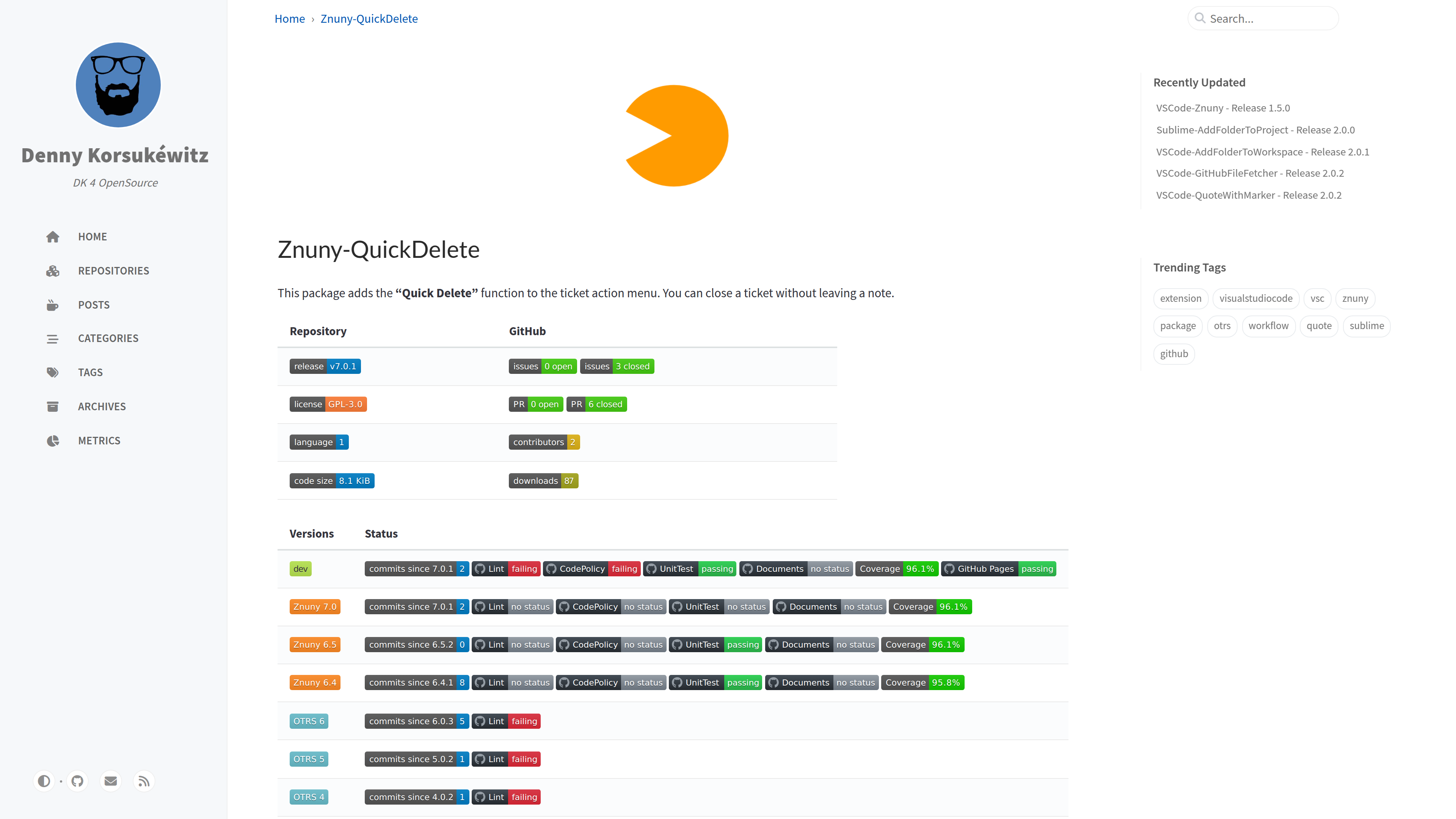Click the Tags icon in sidebar

[53, 372]
